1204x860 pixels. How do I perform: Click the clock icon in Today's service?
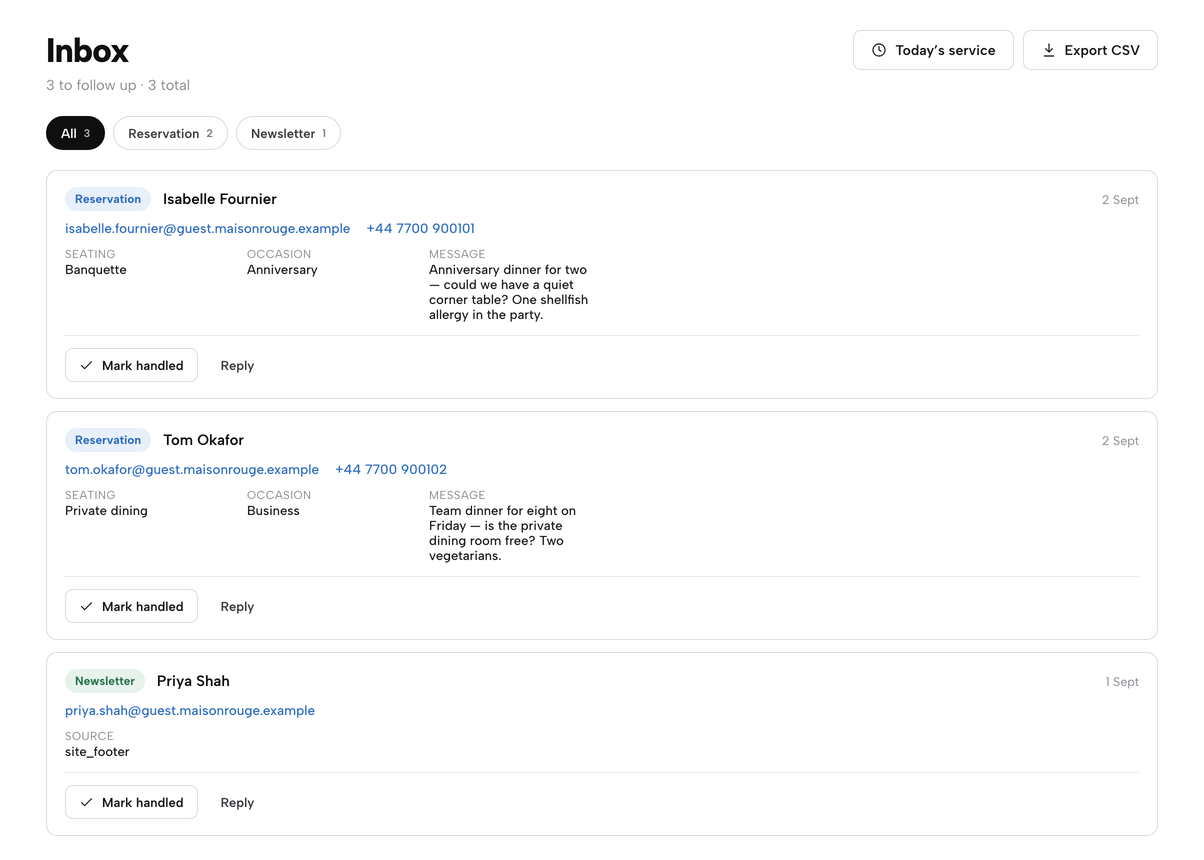click(x=879, y=50)
